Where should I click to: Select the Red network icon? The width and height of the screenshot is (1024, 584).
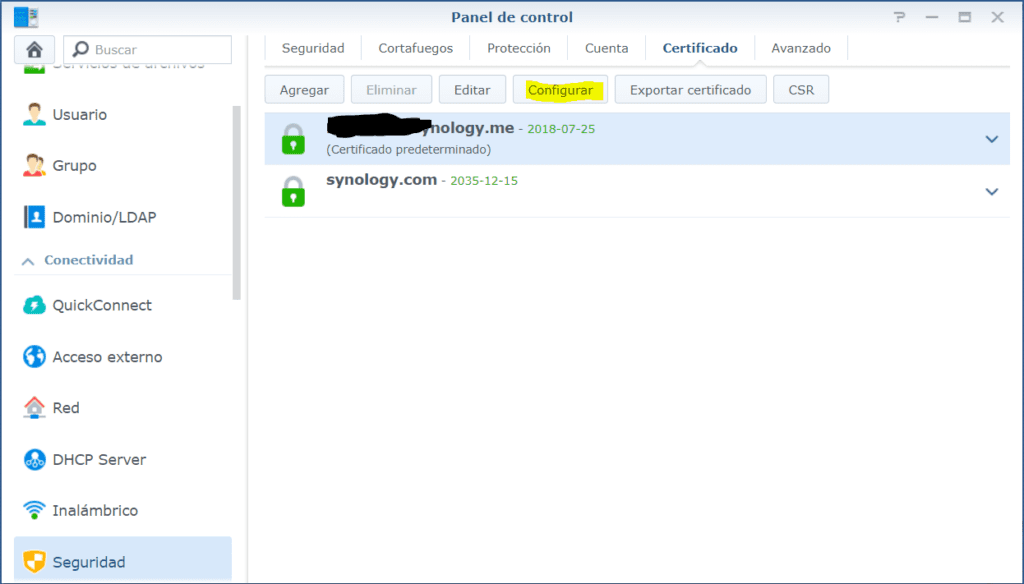[x=35, y=408]
